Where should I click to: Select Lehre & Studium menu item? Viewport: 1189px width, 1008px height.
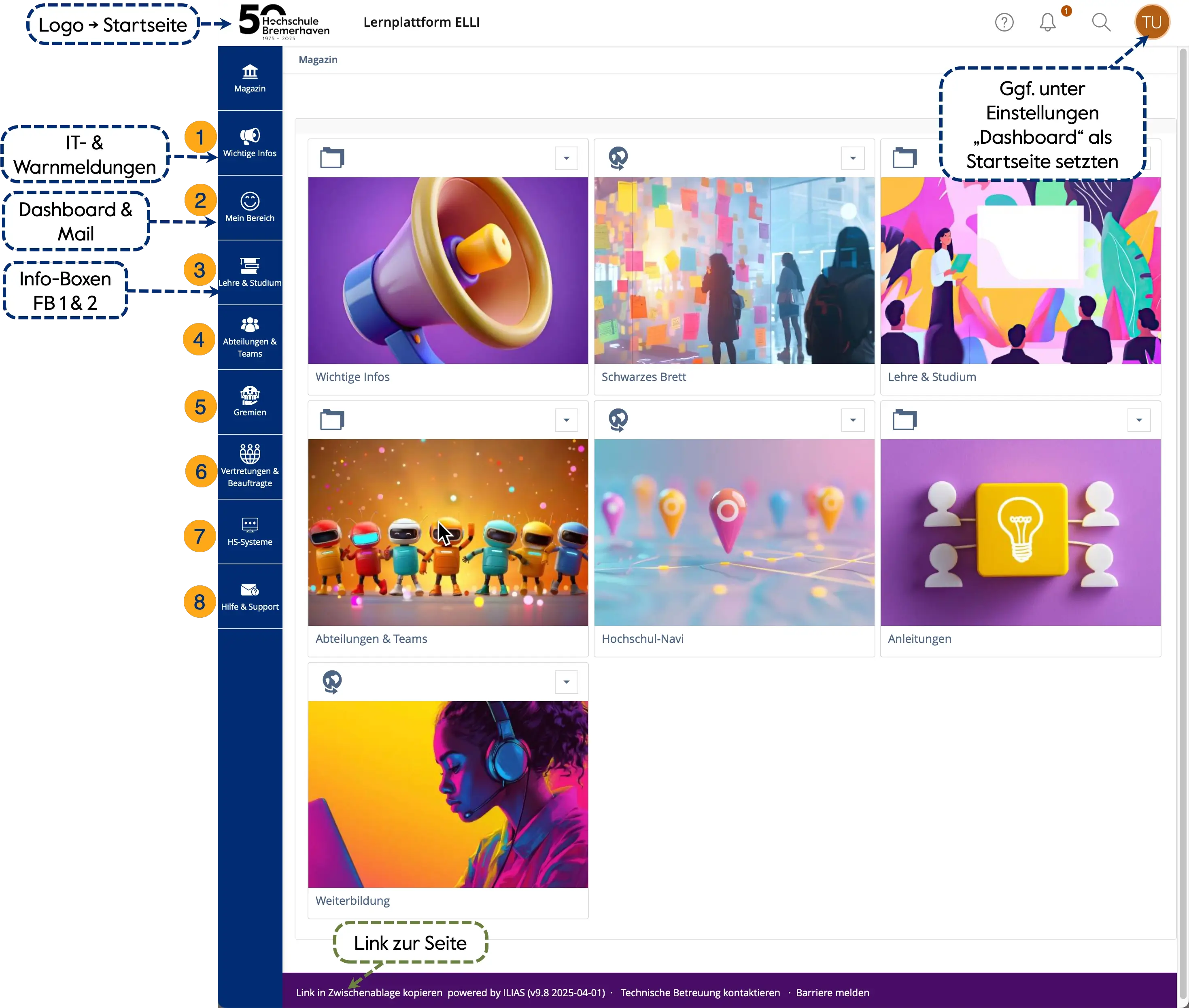[x=250, y=272]
